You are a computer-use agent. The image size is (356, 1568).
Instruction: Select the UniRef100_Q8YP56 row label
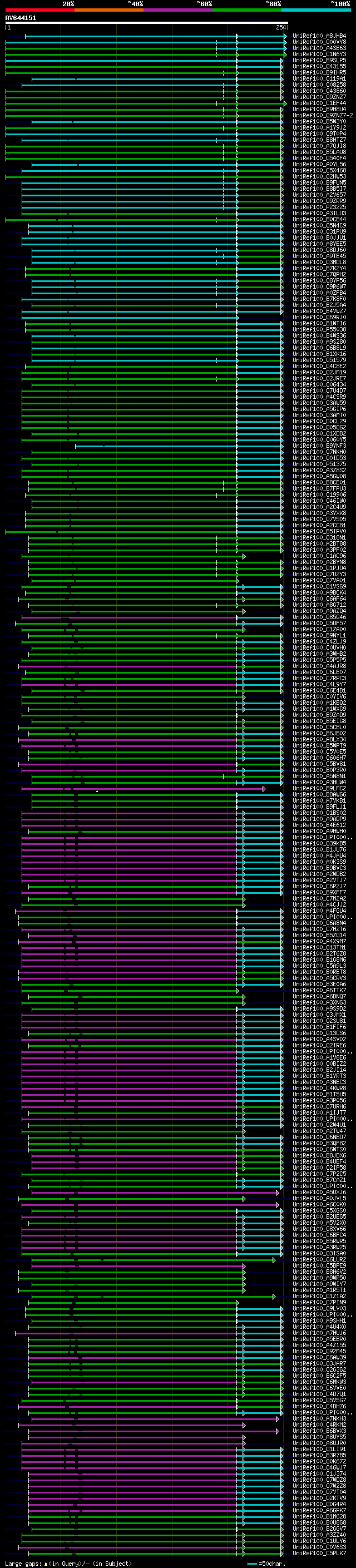[x=319, y=280]
